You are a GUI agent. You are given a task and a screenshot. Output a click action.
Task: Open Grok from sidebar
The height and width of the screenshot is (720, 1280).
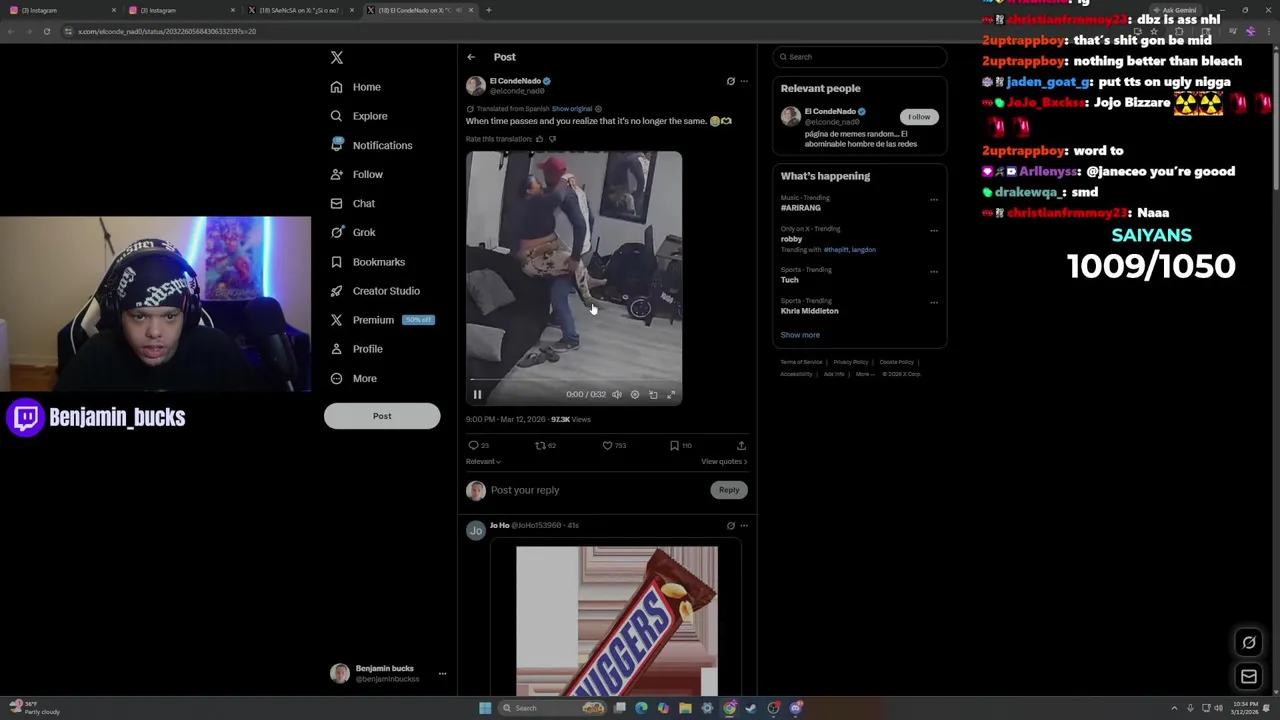pyautogui.click(x=353, y=232)
